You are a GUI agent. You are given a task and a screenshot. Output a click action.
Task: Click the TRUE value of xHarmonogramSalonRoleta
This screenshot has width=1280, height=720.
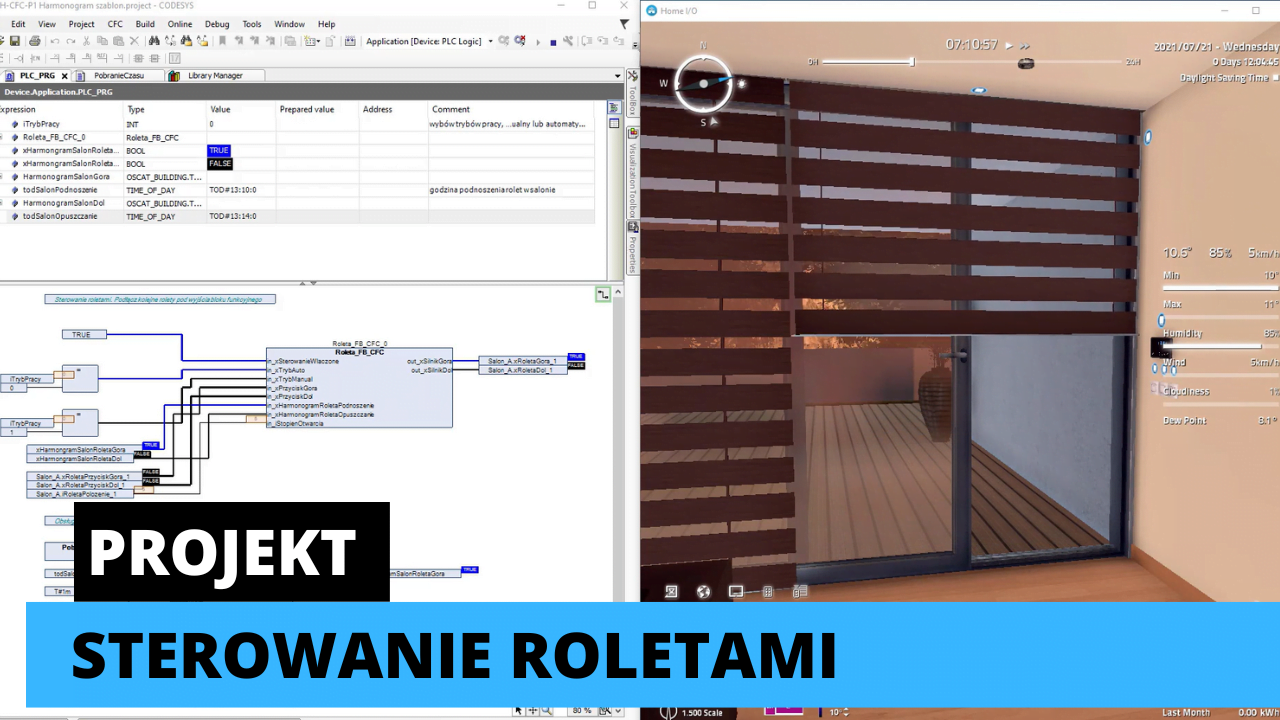point(218,151)
